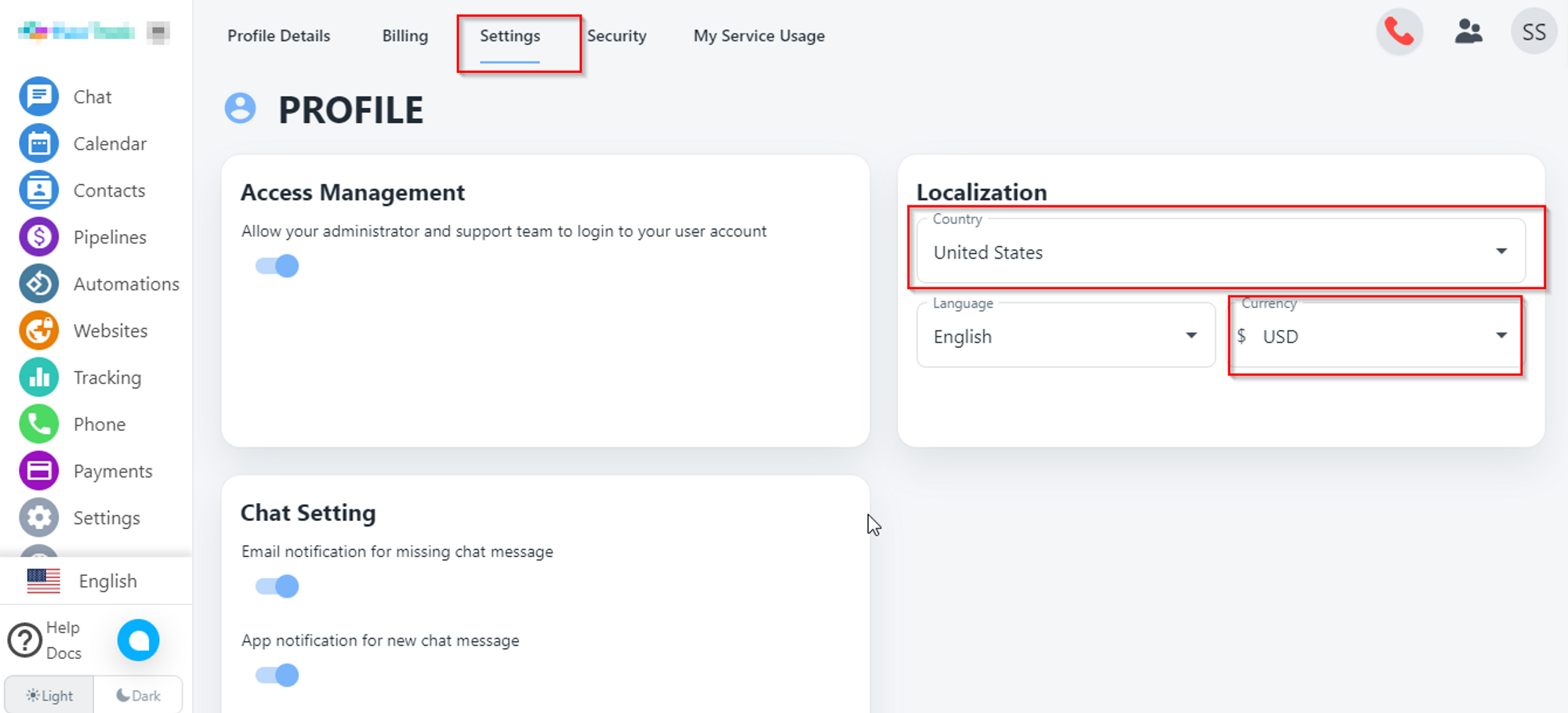
Task: Switch to Dark theme
Action: (x=138, y=695)
